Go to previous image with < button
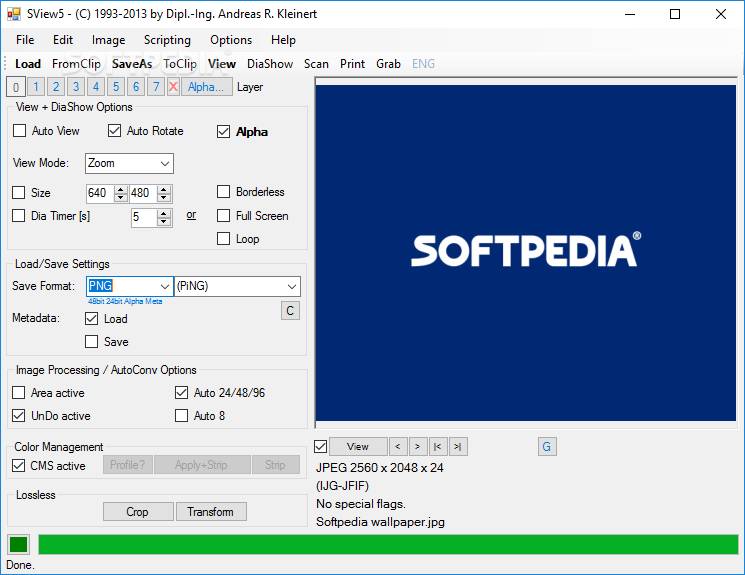 pos(398,447)
